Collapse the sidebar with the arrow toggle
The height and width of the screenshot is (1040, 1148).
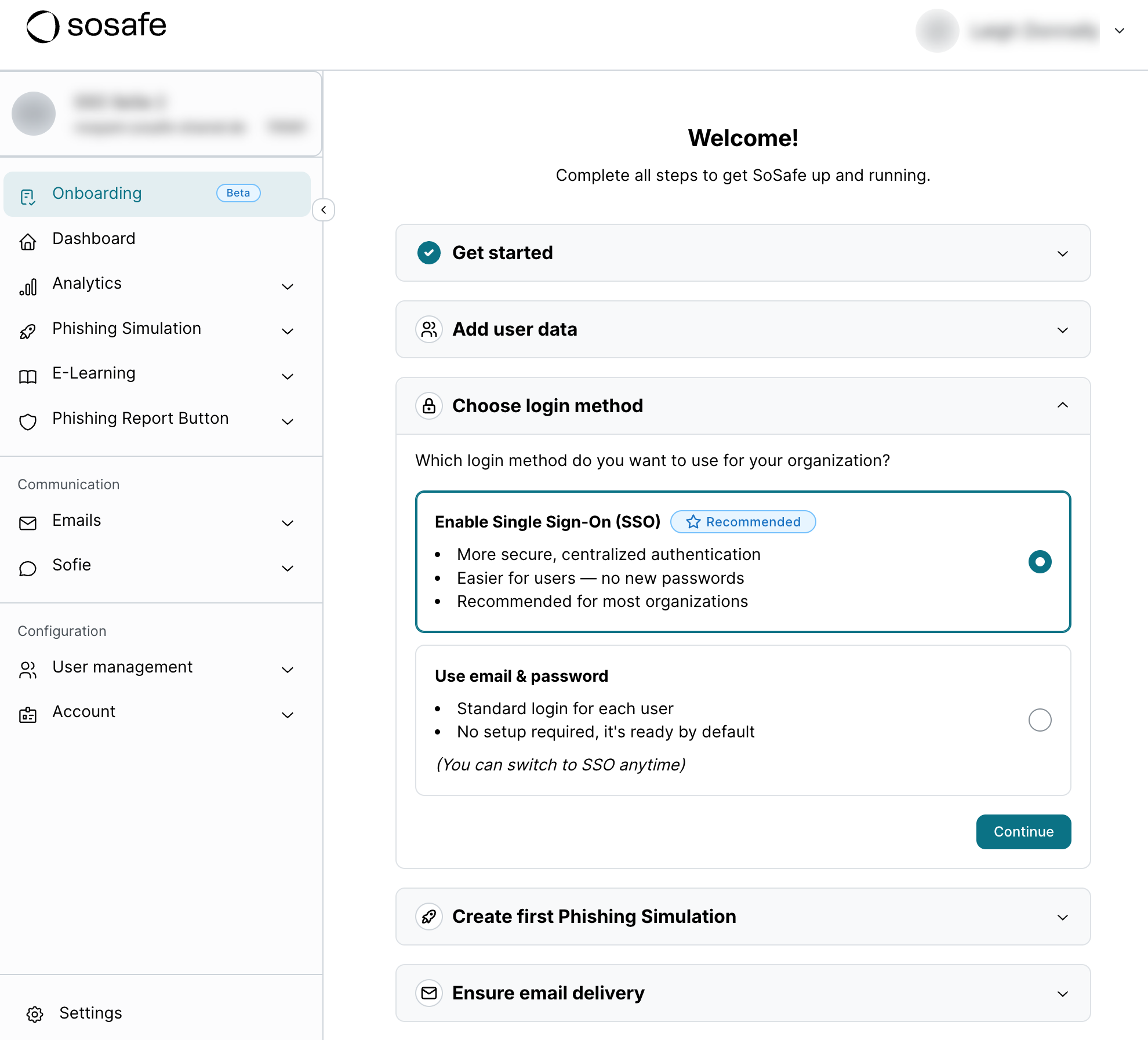[x=324, y=210]
